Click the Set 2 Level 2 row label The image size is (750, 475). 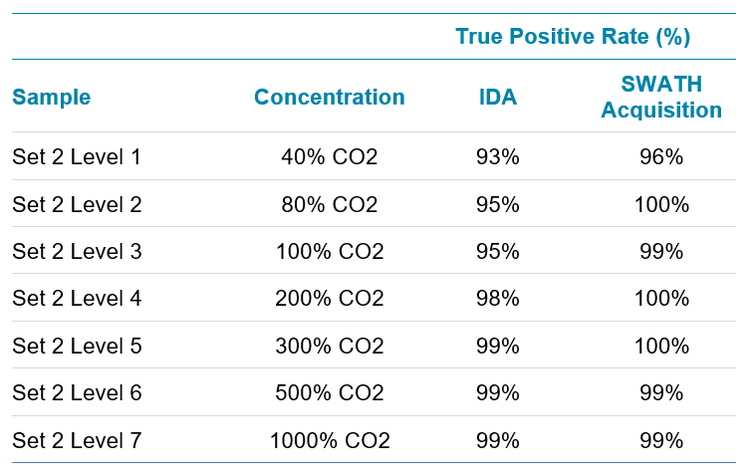tap(77, 204)
